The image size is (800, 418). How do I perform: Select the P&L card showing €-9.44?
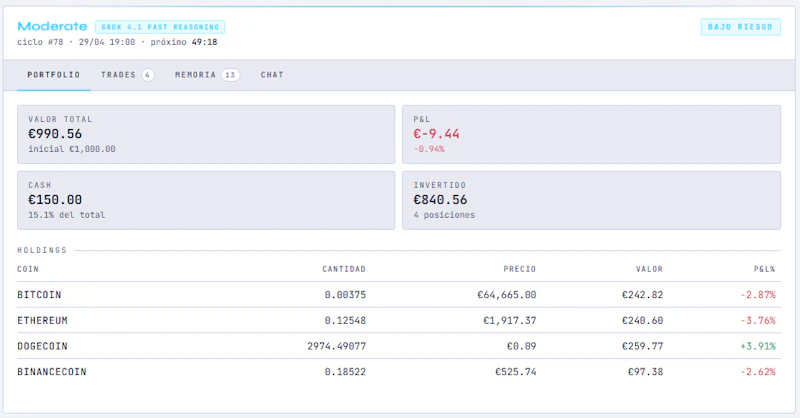click(591, 134)
